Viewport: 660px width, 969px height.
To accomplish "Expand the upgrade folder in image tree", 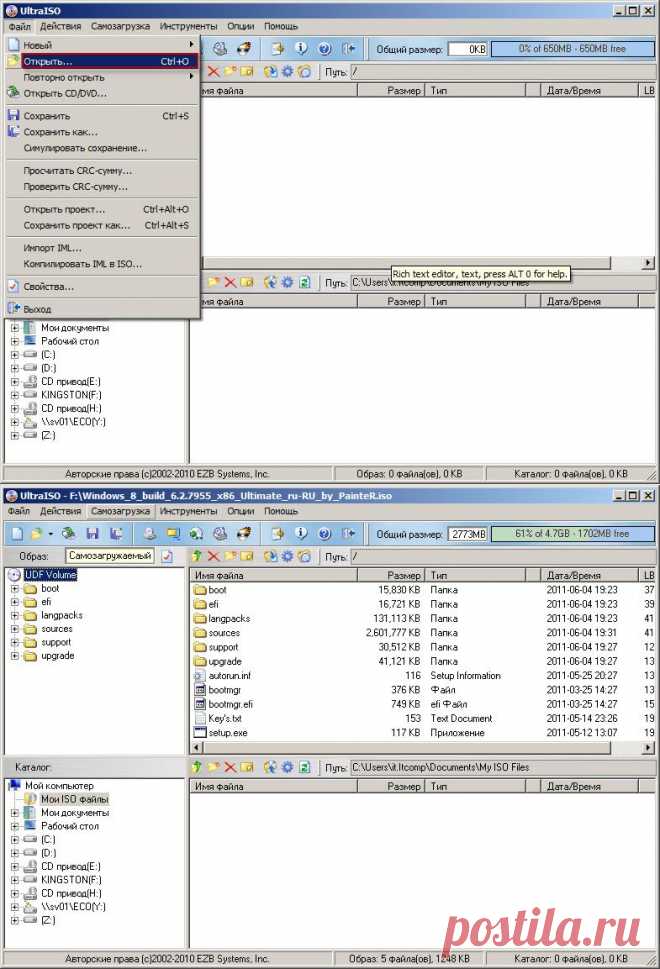I will coord(15,656).
